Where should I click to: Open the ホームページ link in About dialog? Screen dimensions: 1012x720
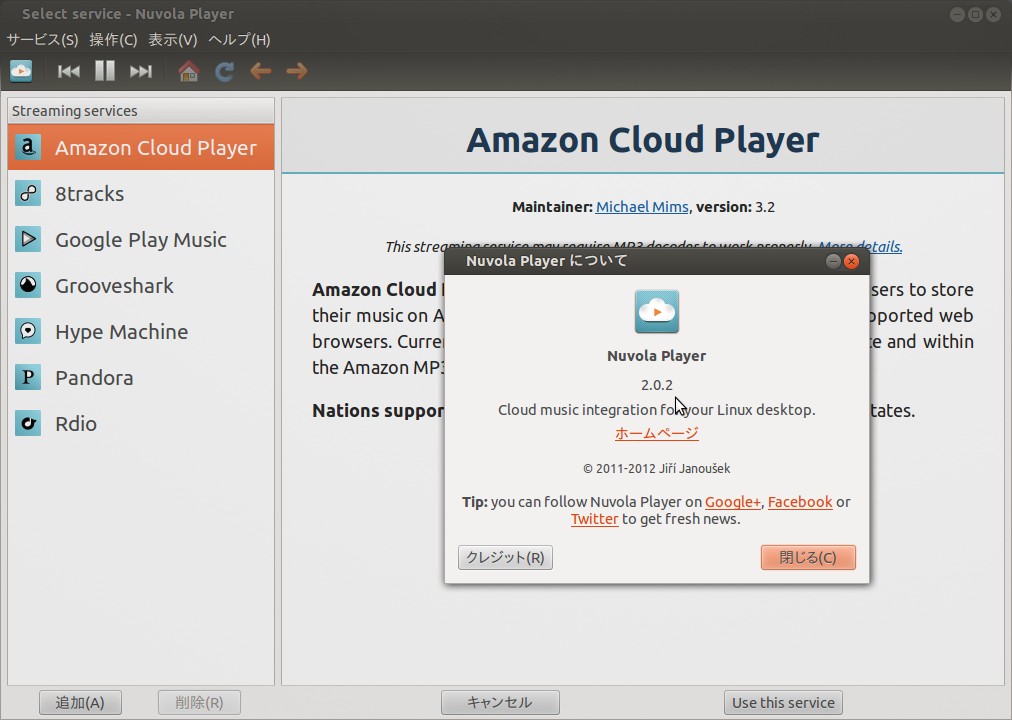tap(656, 433)
